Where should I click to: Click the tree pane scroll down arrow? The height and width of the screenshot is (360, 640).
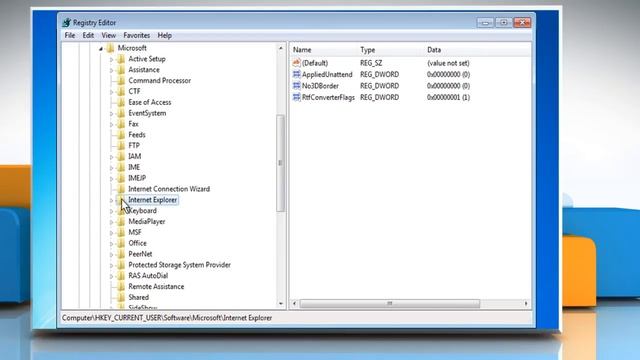click(280, 304)
